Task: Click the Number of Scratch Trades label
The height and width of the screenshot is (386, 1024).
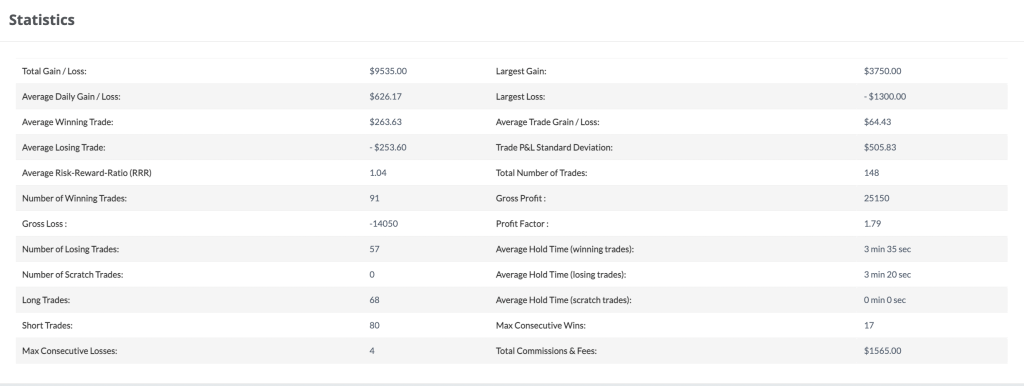Action: [72, 275]
